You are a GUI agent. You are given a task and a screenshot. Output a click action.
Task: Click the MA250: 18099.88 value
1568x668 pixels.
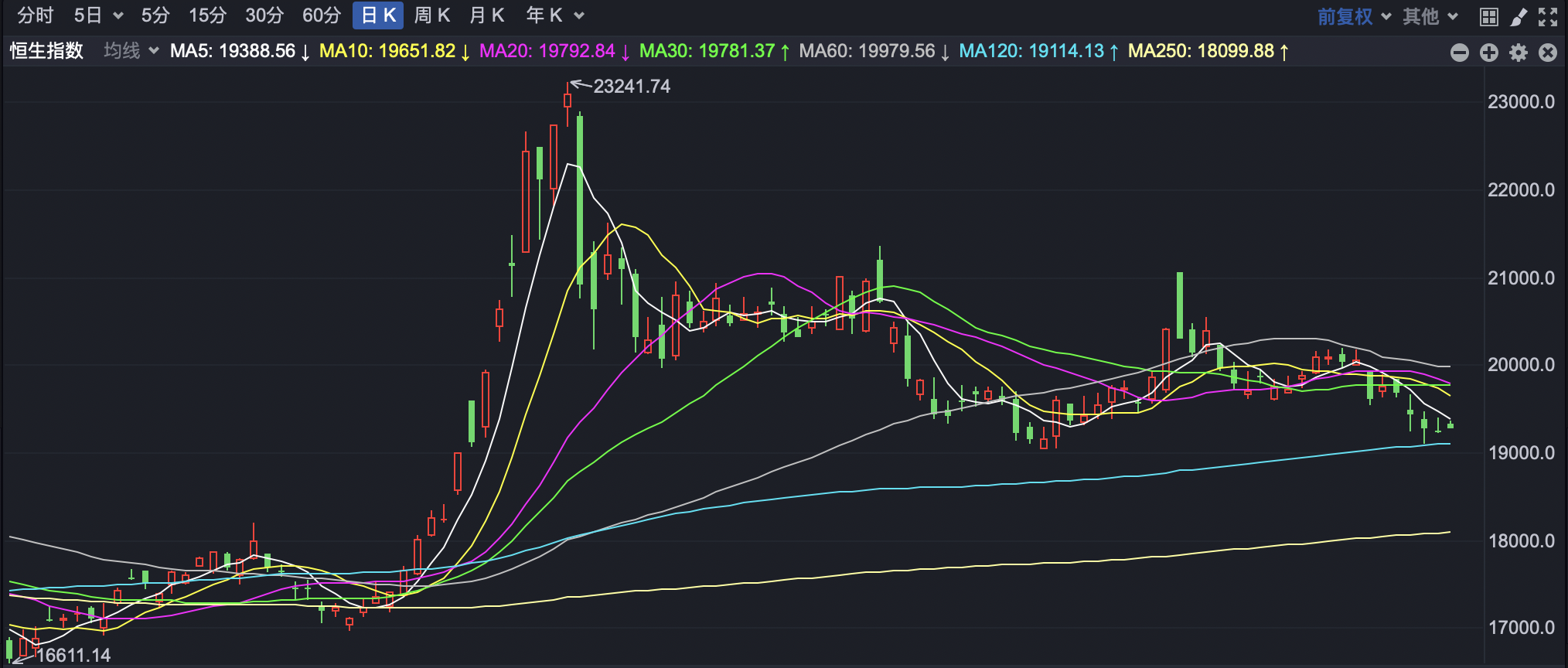tap(1208, 51)
